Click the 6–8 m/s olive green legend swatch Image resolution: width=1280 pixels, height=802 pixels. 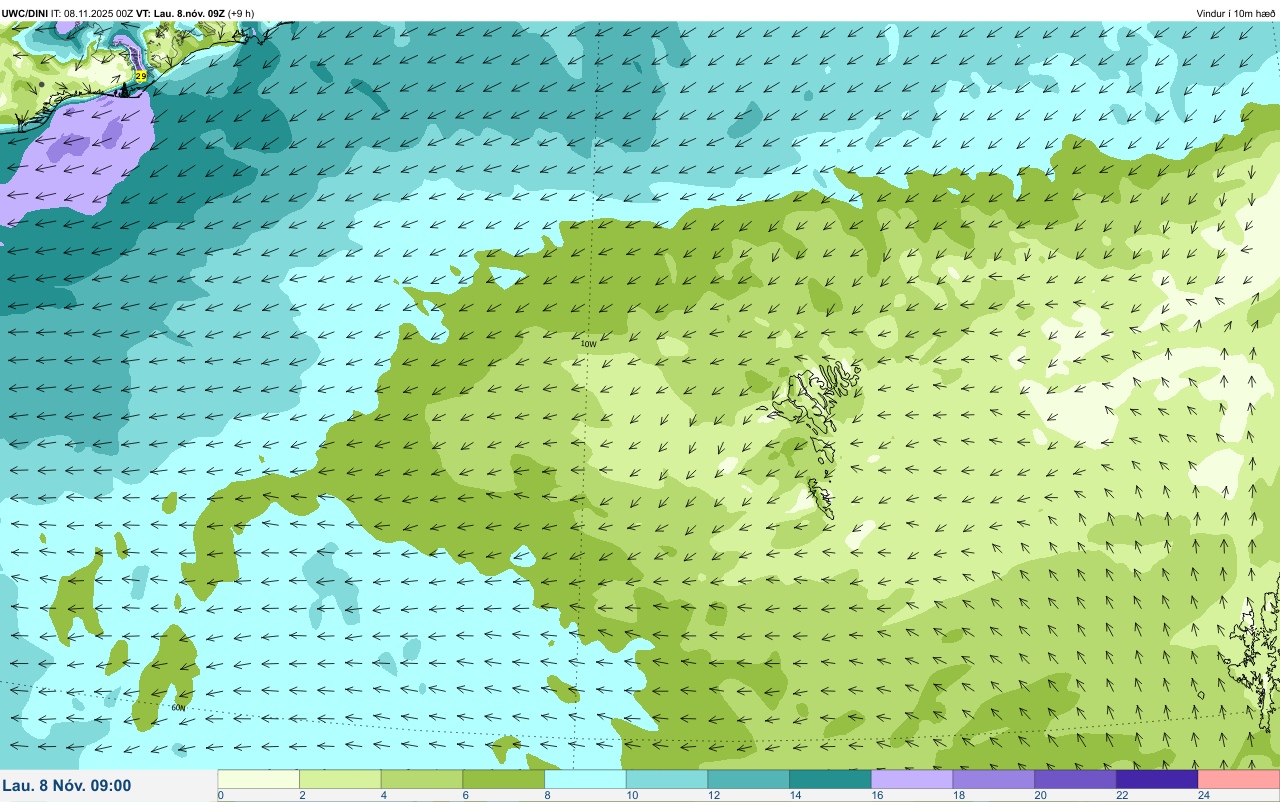pyautogui.click(x=504, y=779)
